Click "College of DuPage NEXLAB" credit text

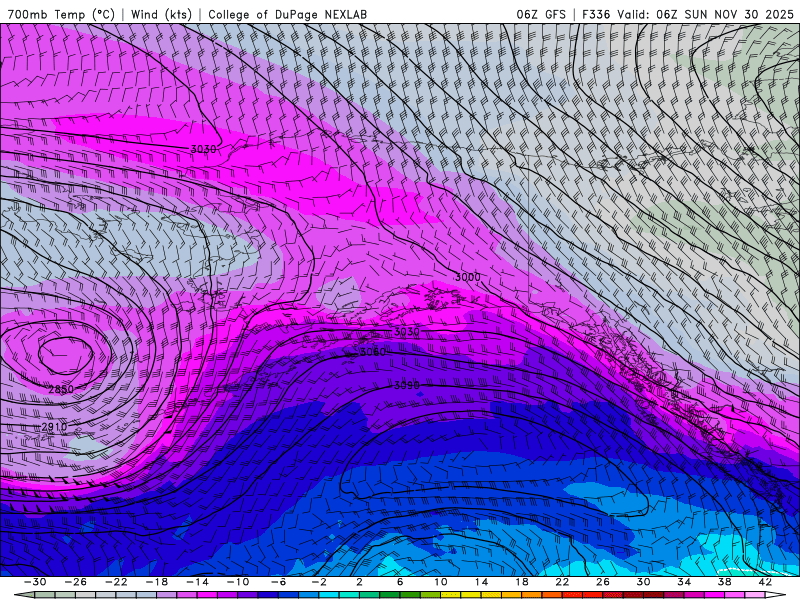(x=287, y=14)
